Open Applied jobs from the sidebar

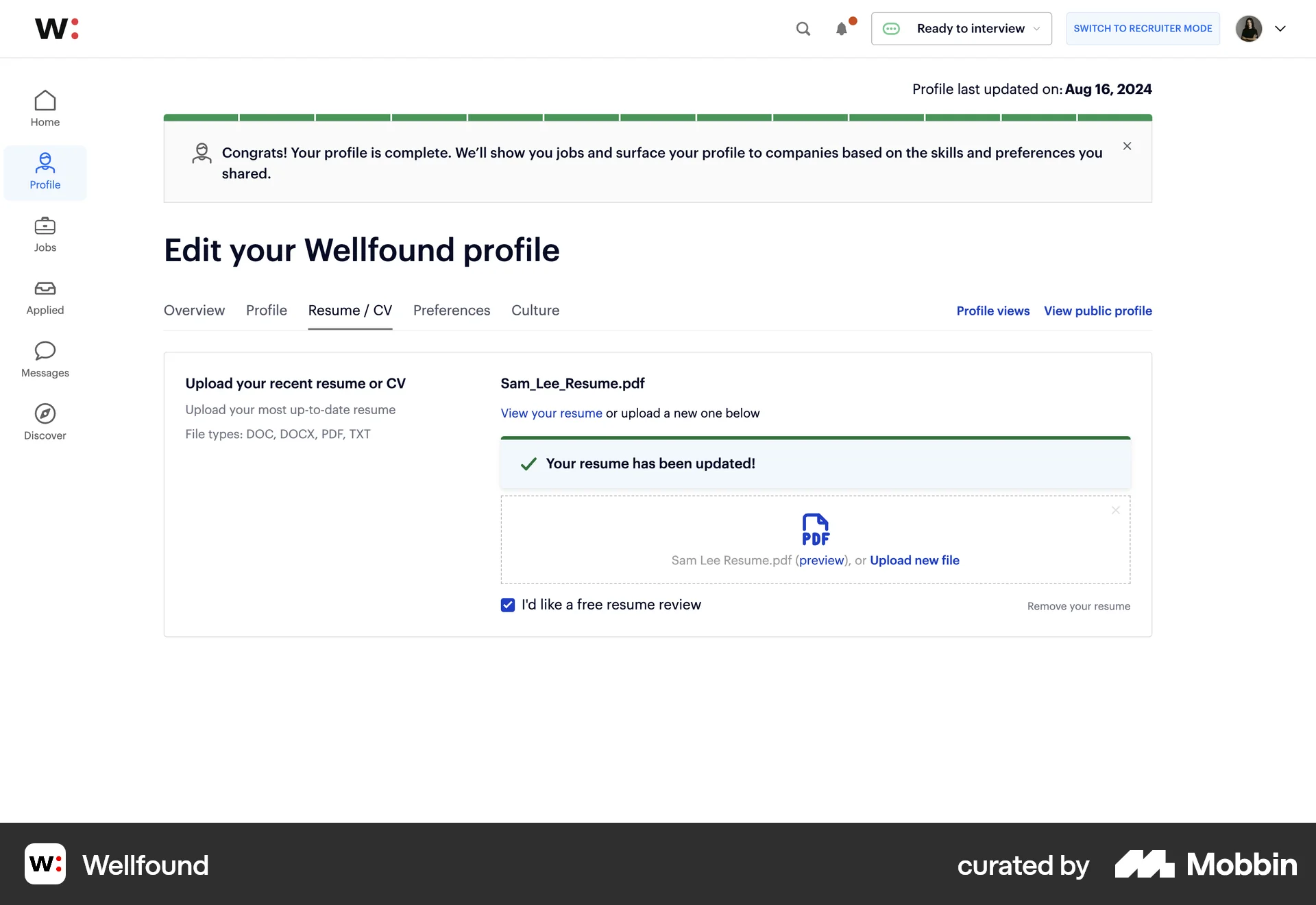(x=45, y=297)
